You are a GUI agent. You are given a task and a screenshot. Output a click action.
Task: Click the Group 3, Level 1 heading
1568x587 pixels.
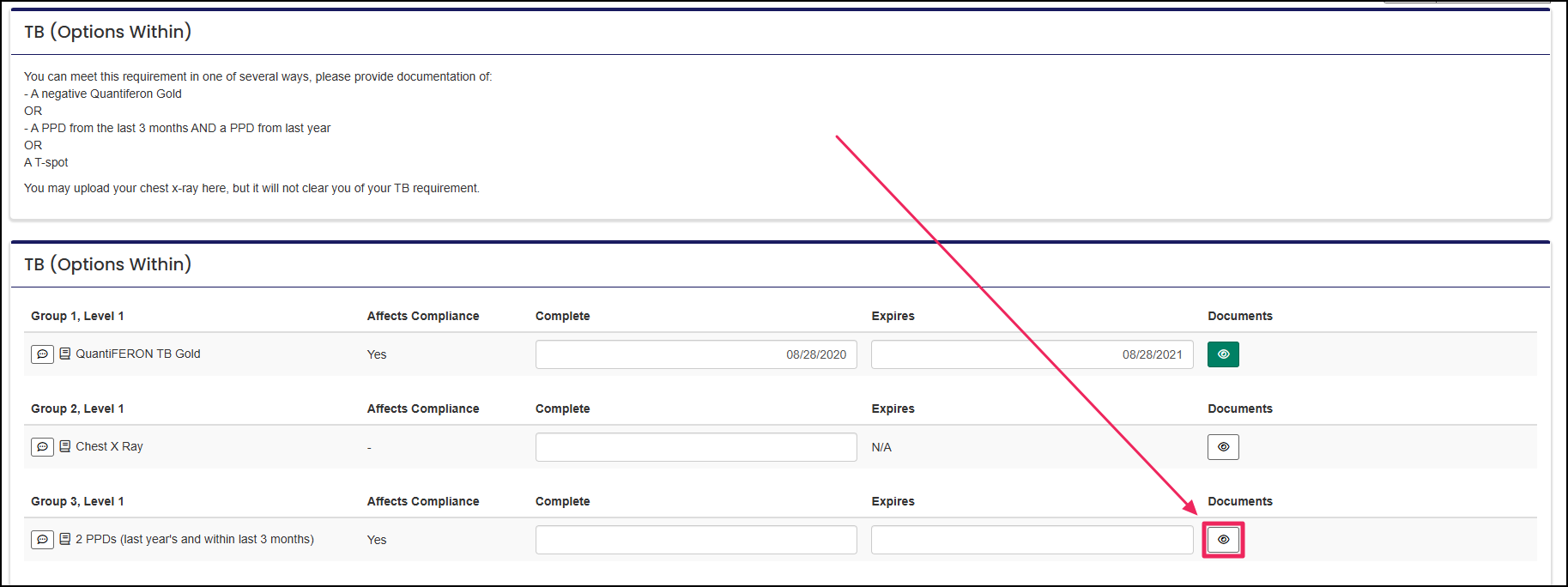point(77,501)
